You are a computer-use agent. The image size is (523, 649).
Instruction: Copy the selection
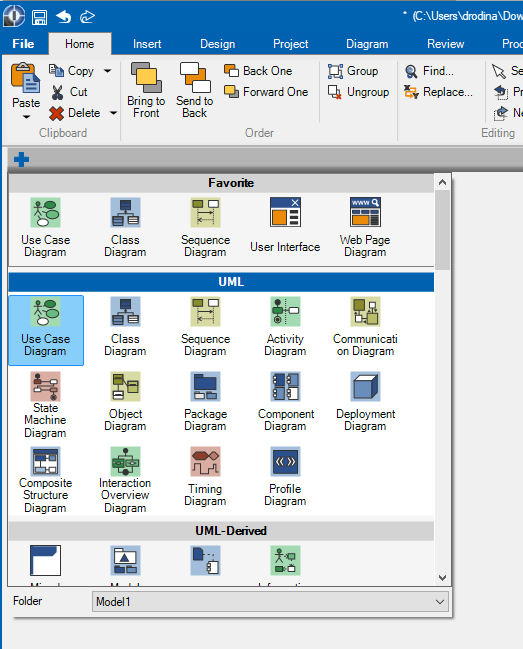(x=72, y=71)
